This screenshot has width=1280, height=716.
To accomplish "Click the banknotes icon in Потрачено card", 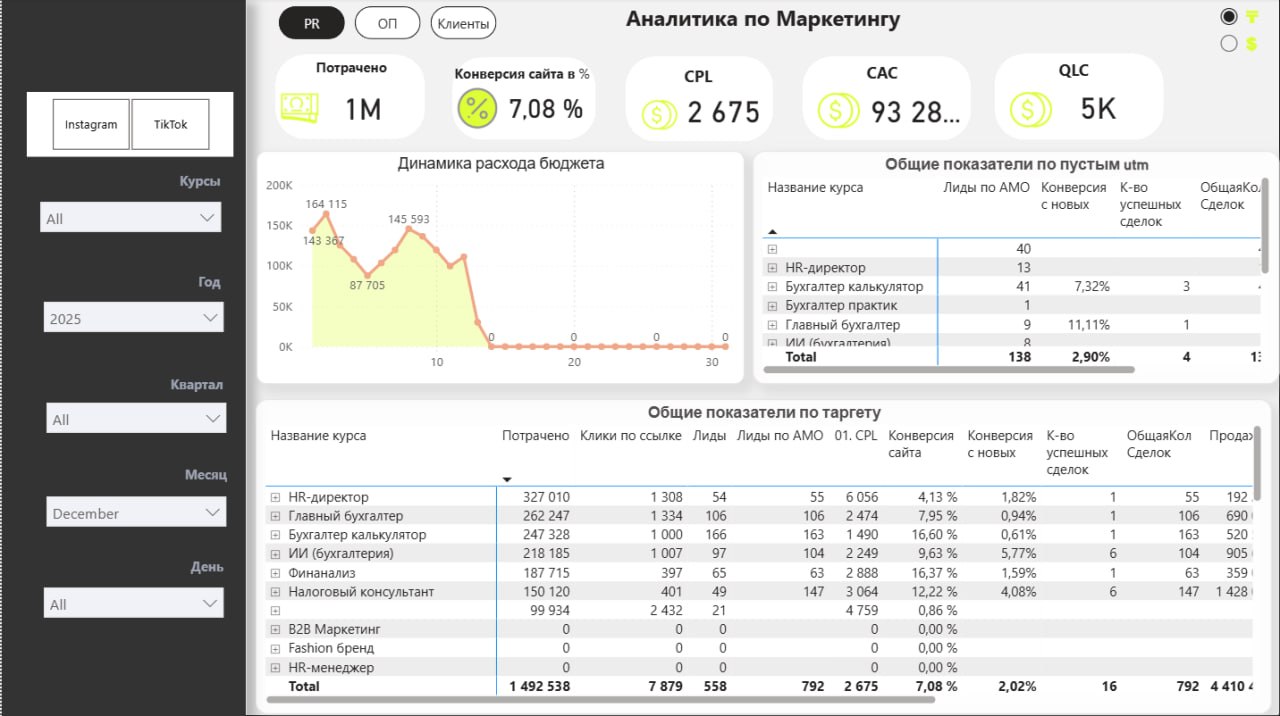I will click(x=300, y=108).
